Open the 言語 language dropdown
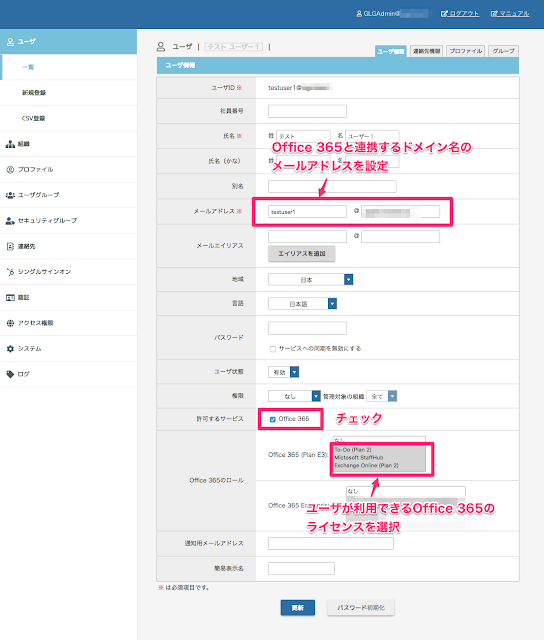The image size is (544, 640). coord(302,304)
